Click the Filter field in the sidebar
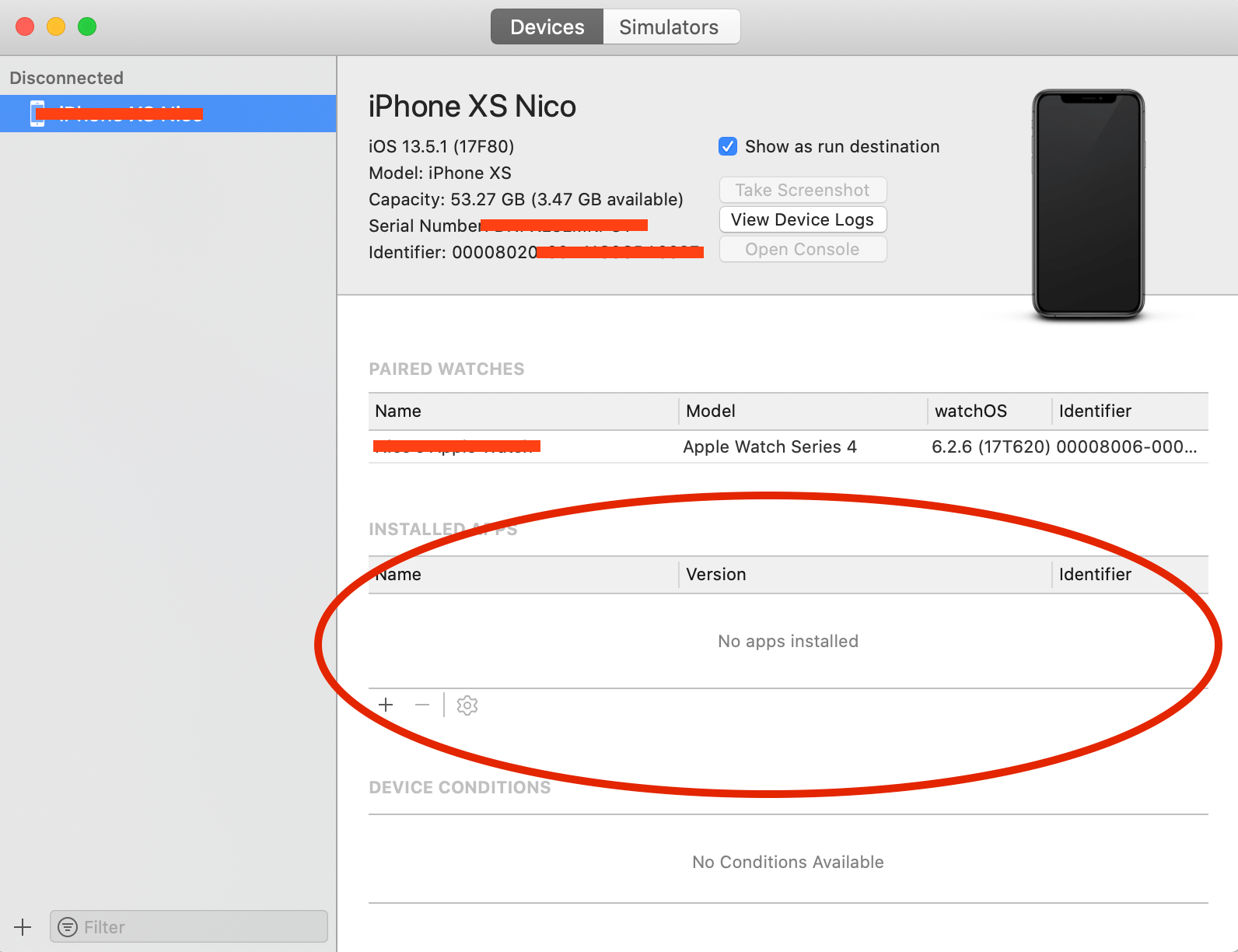 coord(189,926)
